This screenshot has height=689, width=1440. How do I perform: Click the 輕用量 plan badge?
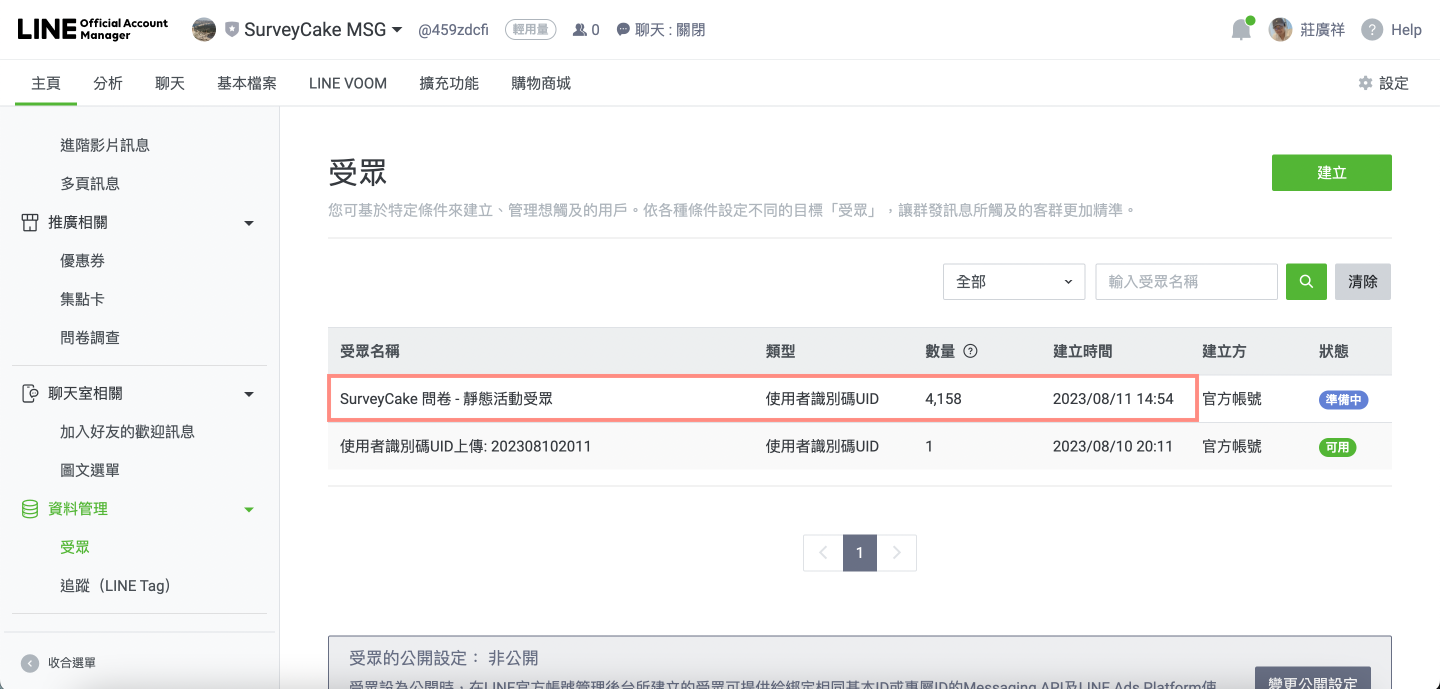(x=531, y=30)
